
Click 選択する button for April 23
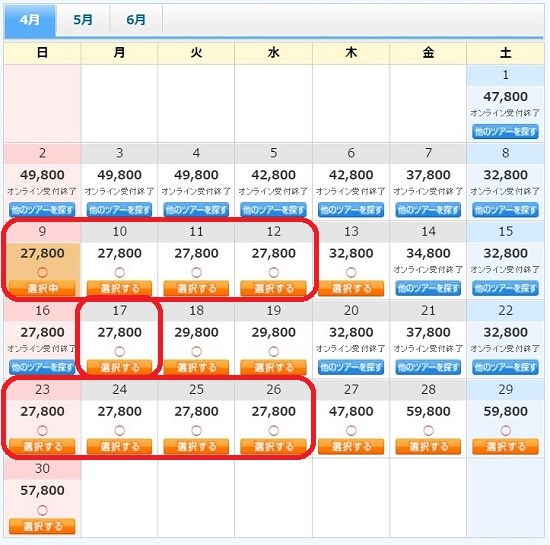coord(42,446)
